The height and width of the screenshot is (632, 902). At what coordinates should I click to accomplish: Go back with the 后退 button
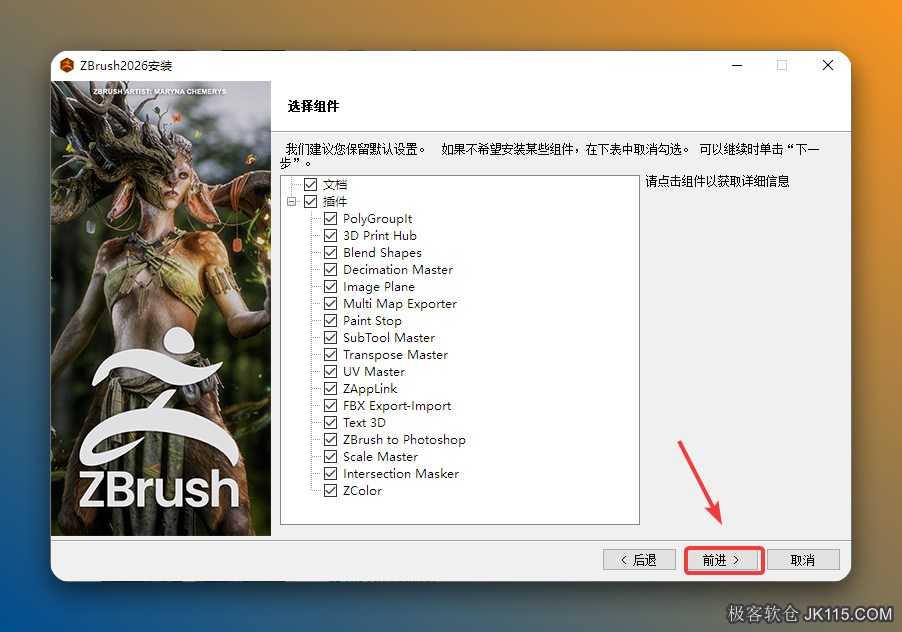[639, 560]
